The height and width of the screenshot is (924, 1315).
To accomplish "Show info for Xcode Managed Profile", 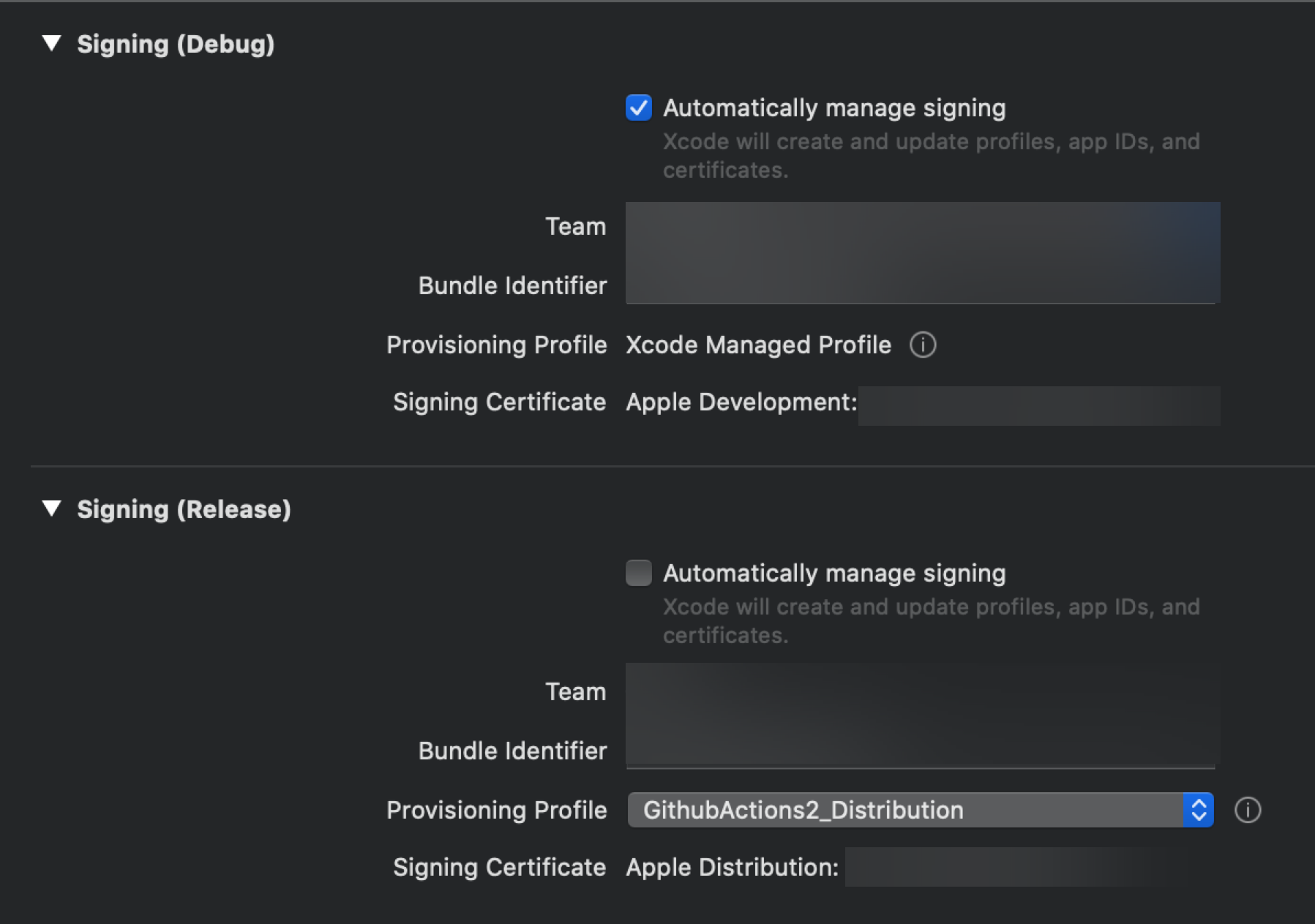I will coord(923,345).
